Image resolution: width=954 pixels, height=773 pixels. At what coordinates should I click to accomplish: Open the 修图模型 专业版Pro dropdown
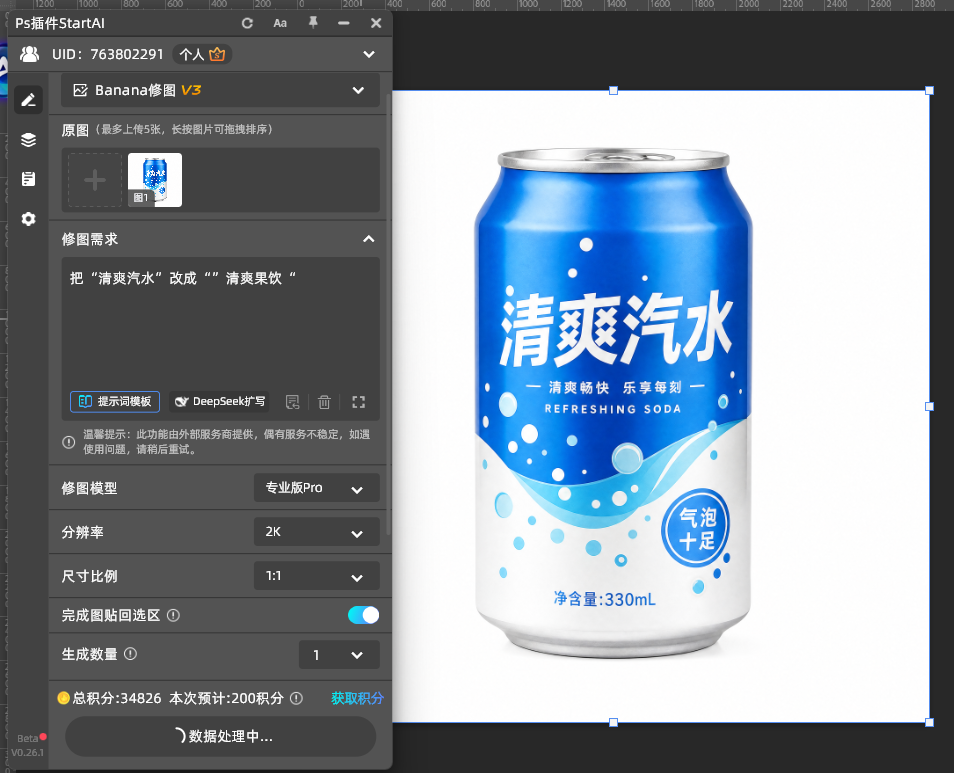point(316,488)
